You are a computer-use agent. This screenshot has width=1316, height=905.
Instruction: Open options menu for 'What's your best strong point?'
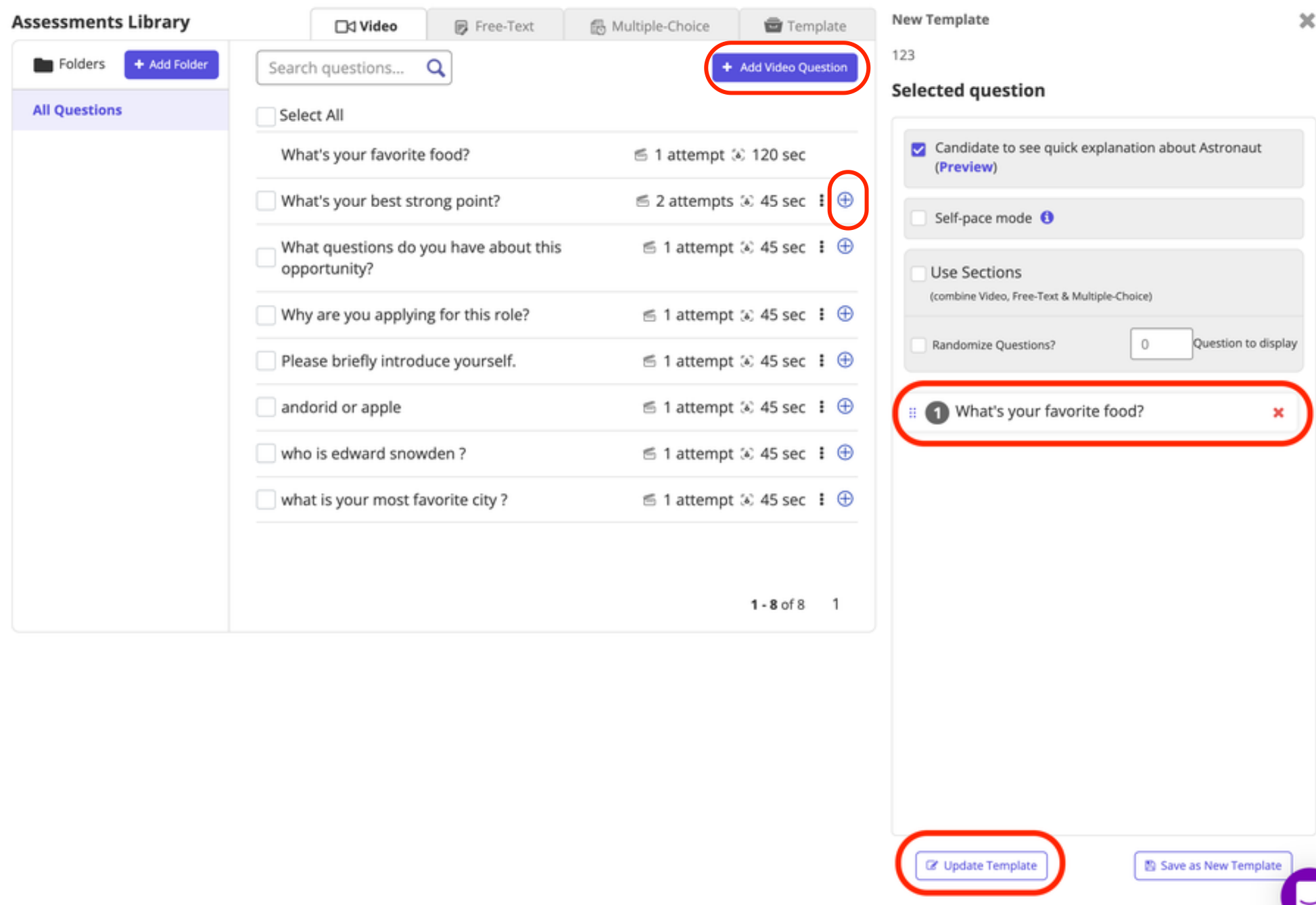tap(822, 200)
